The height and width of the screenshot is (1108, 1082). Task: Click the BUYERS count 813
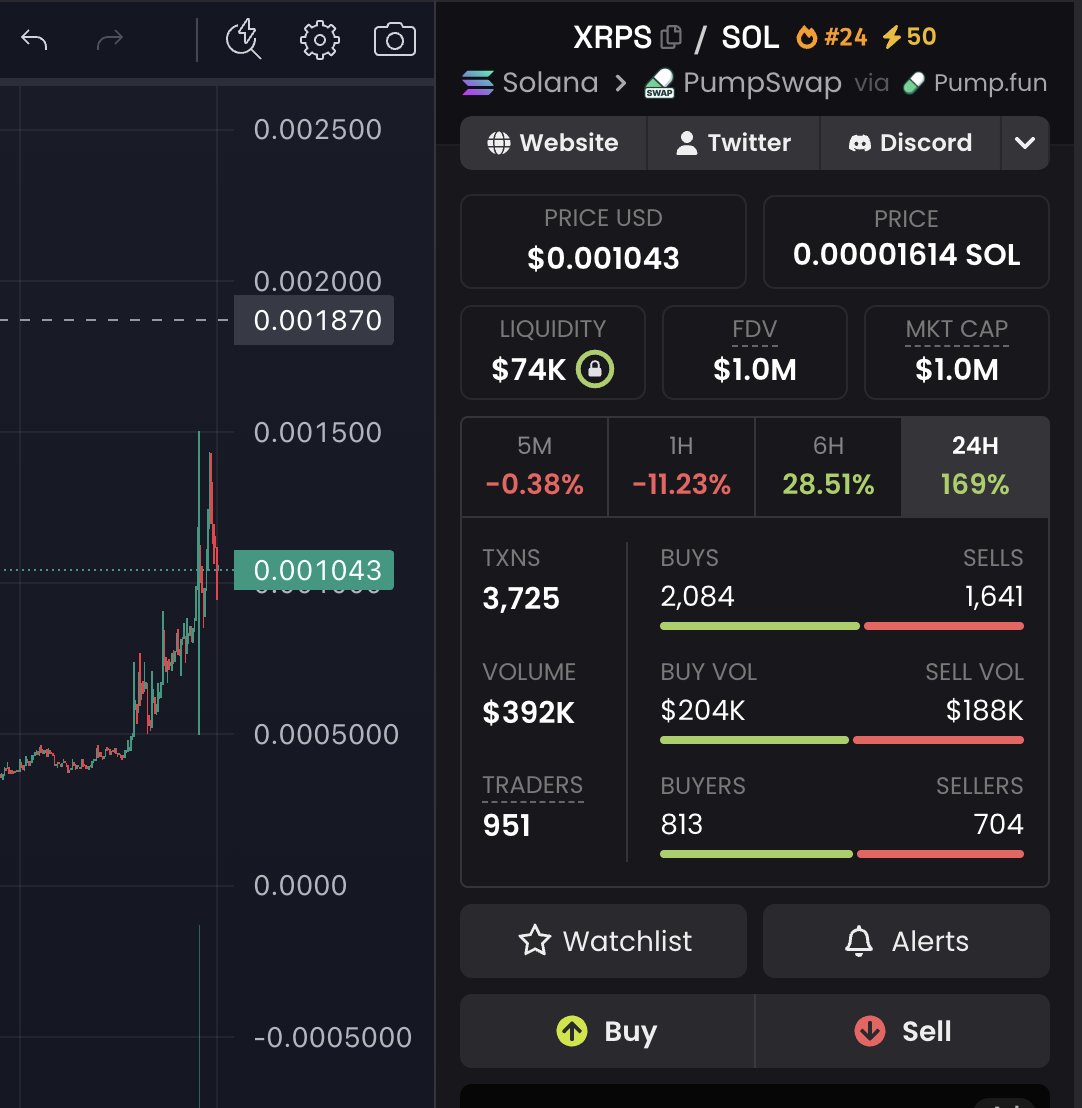[x=682, y=824]
